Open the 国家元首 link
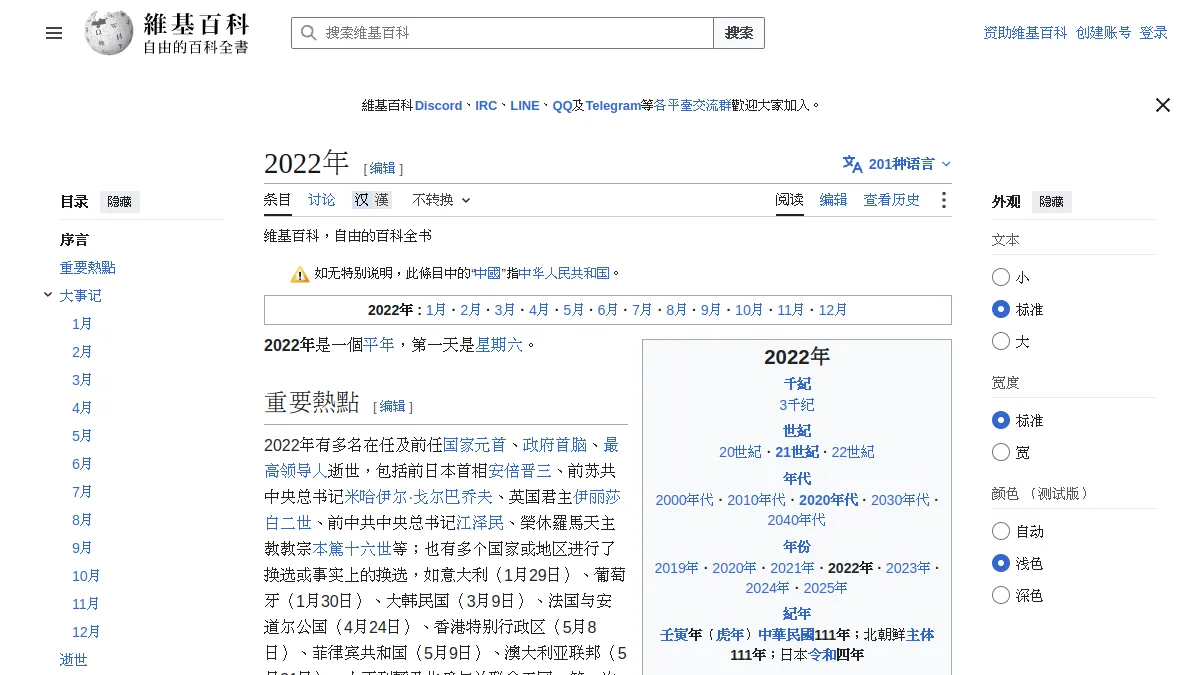This screenshot has height=675, width=1200. point(475,445)
